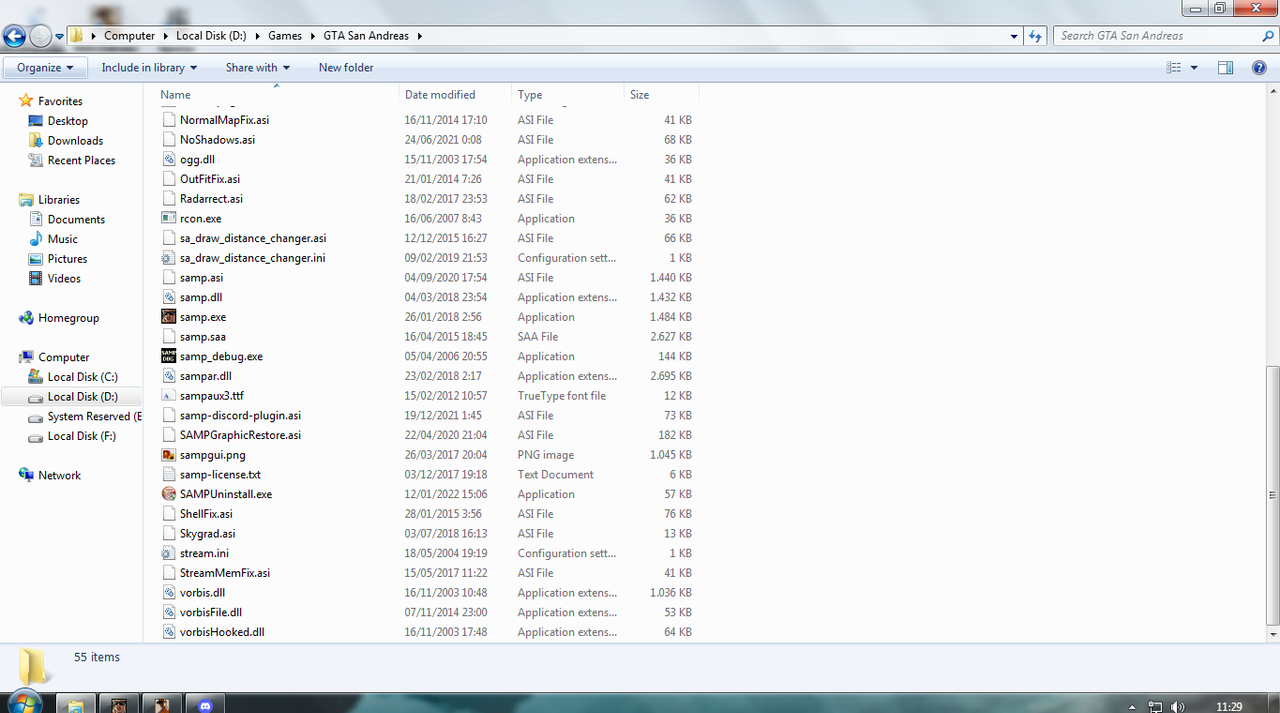The height and width of the screenshot is (713, 1280).
Task: Select rcon.exe file icon
Action: [x=169, y=218]
